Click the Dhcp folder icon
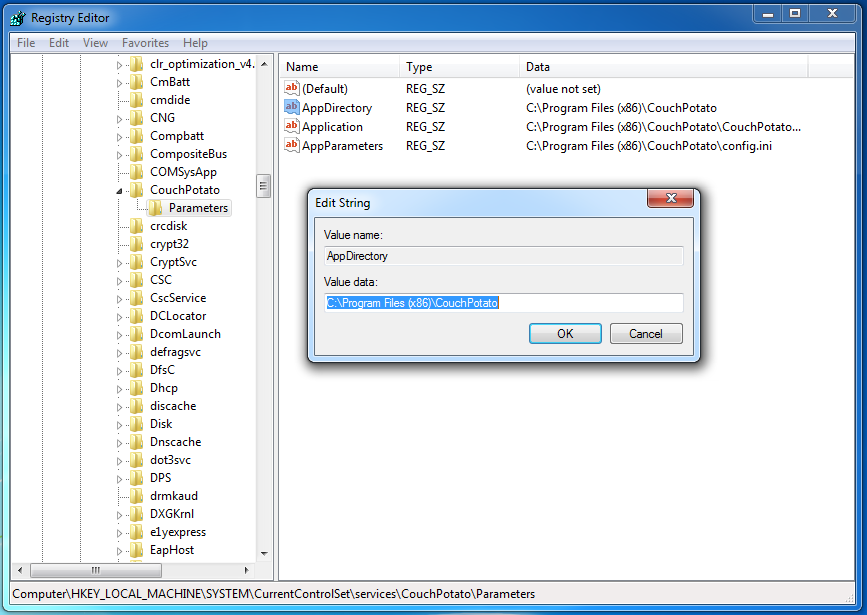The image size is (867, 615). [x=137, y=388]
